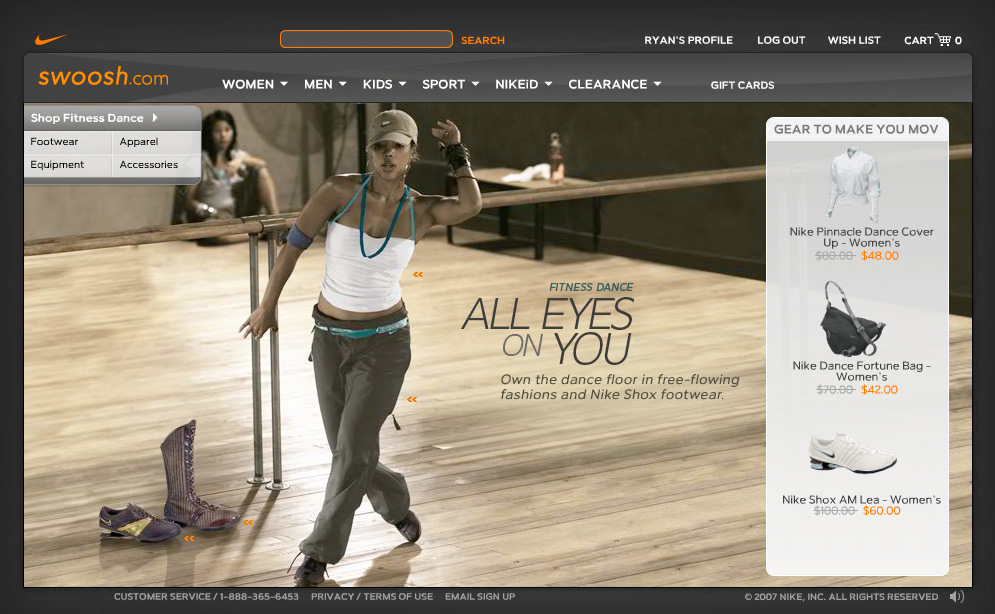Expand the Shop Fitness Dance arrow

(154, 118)
